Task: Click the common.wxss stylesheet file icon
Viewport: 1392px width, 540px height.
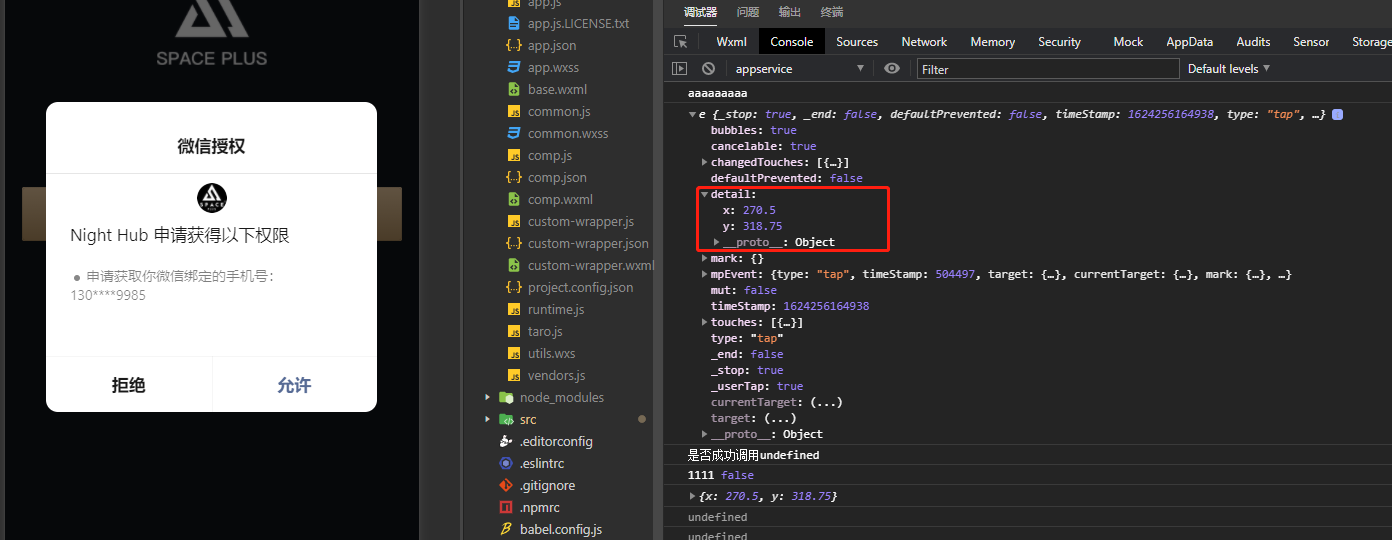Action: (514, 133)
